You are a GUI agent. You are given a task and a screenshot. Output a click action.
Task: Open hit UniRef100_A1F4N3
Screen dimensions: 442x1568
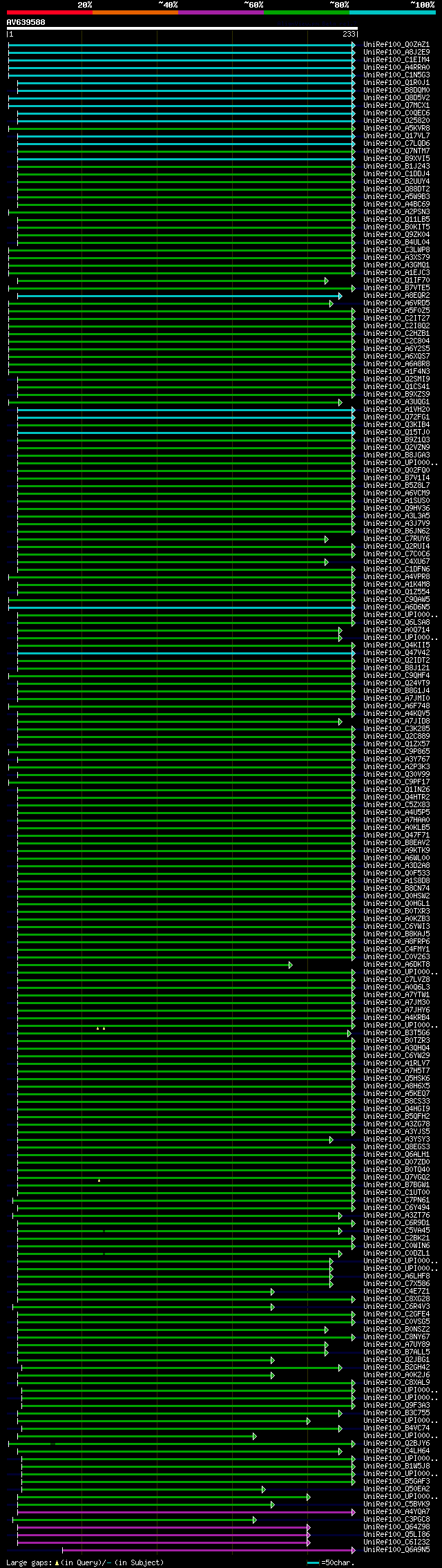396,371
